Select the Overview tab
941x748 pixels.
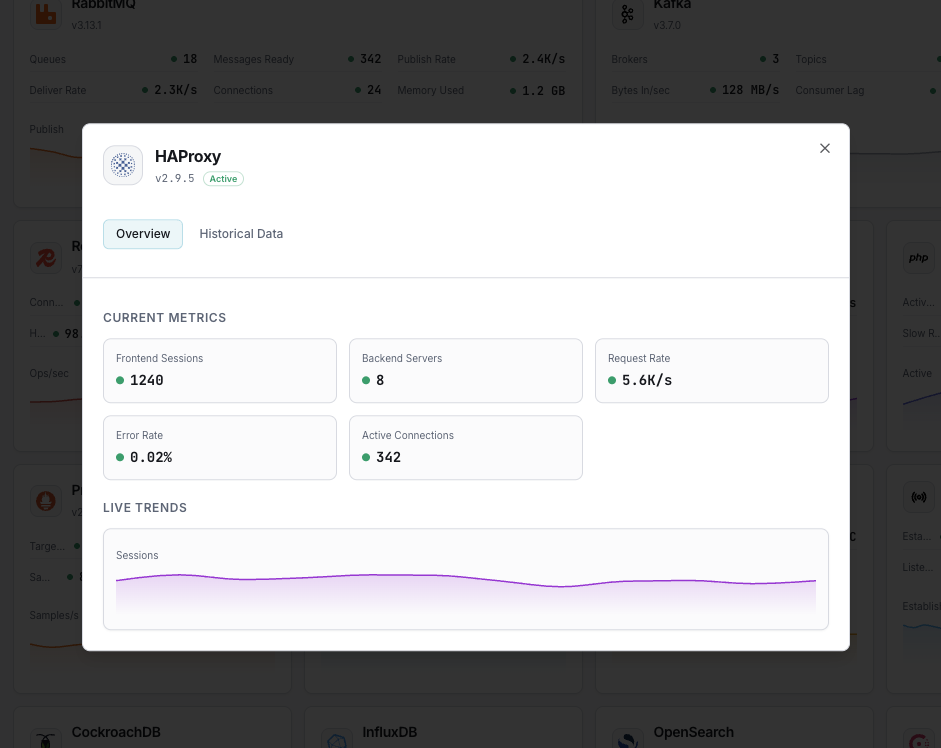(142, 233)
